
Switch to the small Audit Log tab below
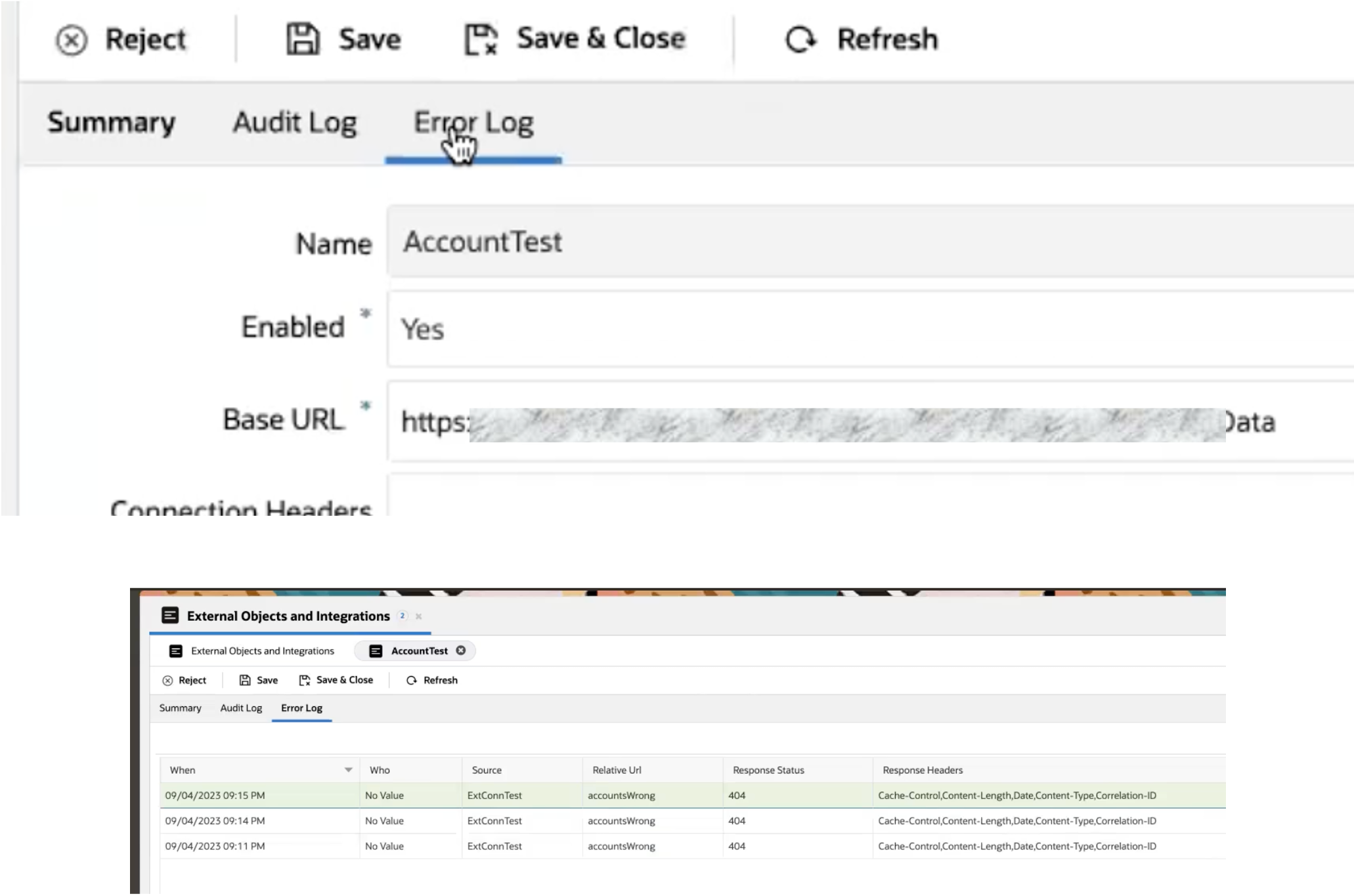point(241,708)
